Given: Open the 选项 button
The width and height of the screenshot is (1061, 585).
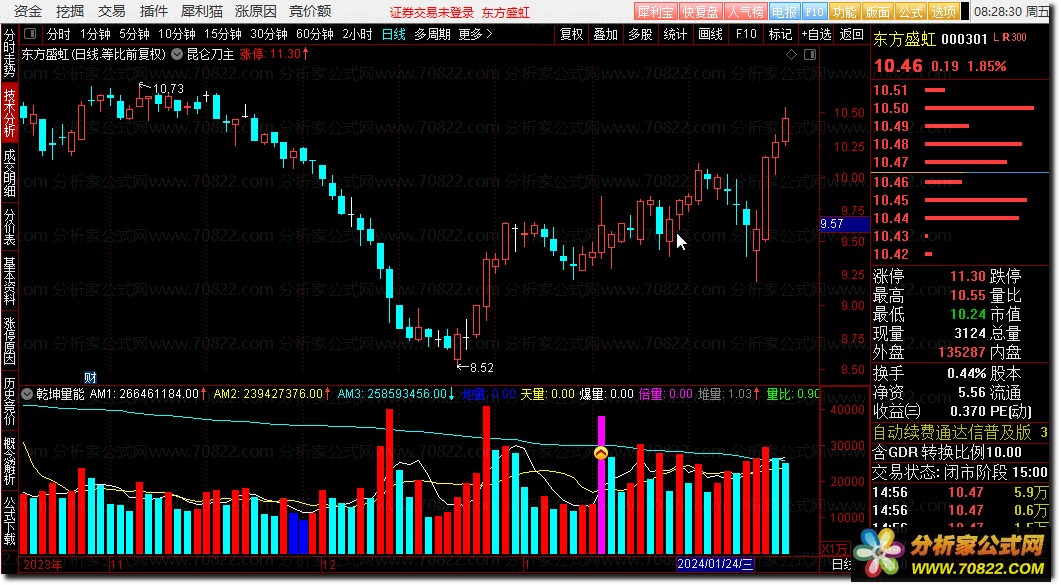Looking at the screenshot, I should [944, 11].
